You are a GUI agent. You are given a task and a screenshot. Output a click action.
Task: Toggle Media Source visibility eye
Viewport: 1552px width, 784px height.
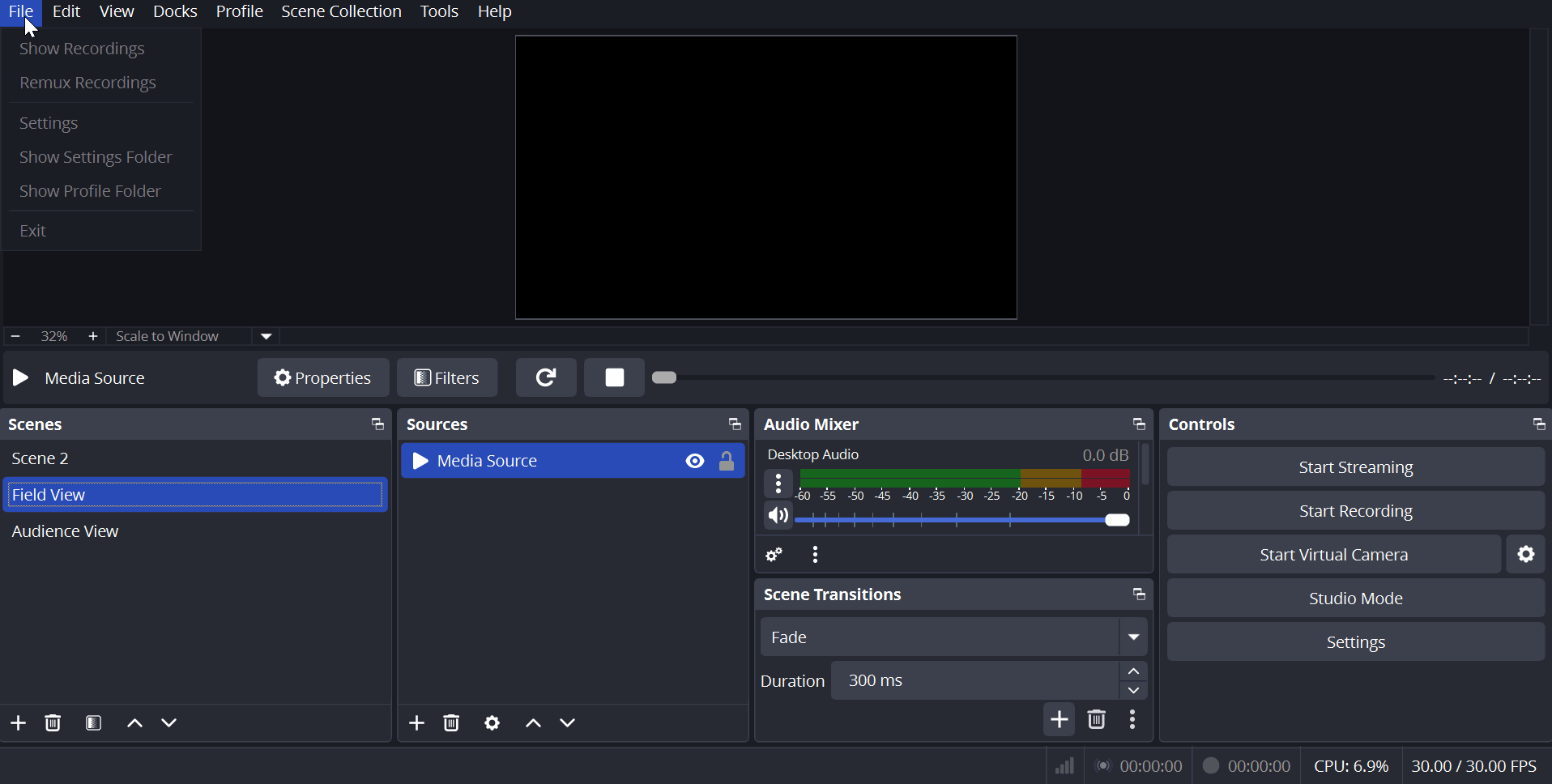[695, 462]
